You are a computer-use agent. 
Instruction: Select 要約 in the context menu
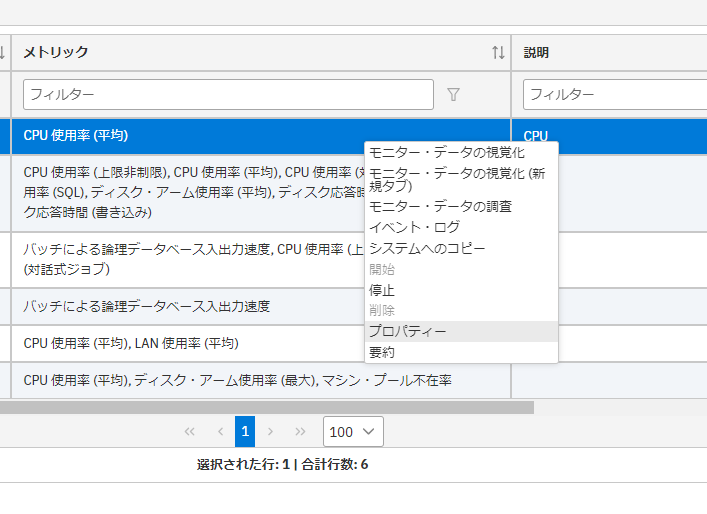(x=461, y=352)
